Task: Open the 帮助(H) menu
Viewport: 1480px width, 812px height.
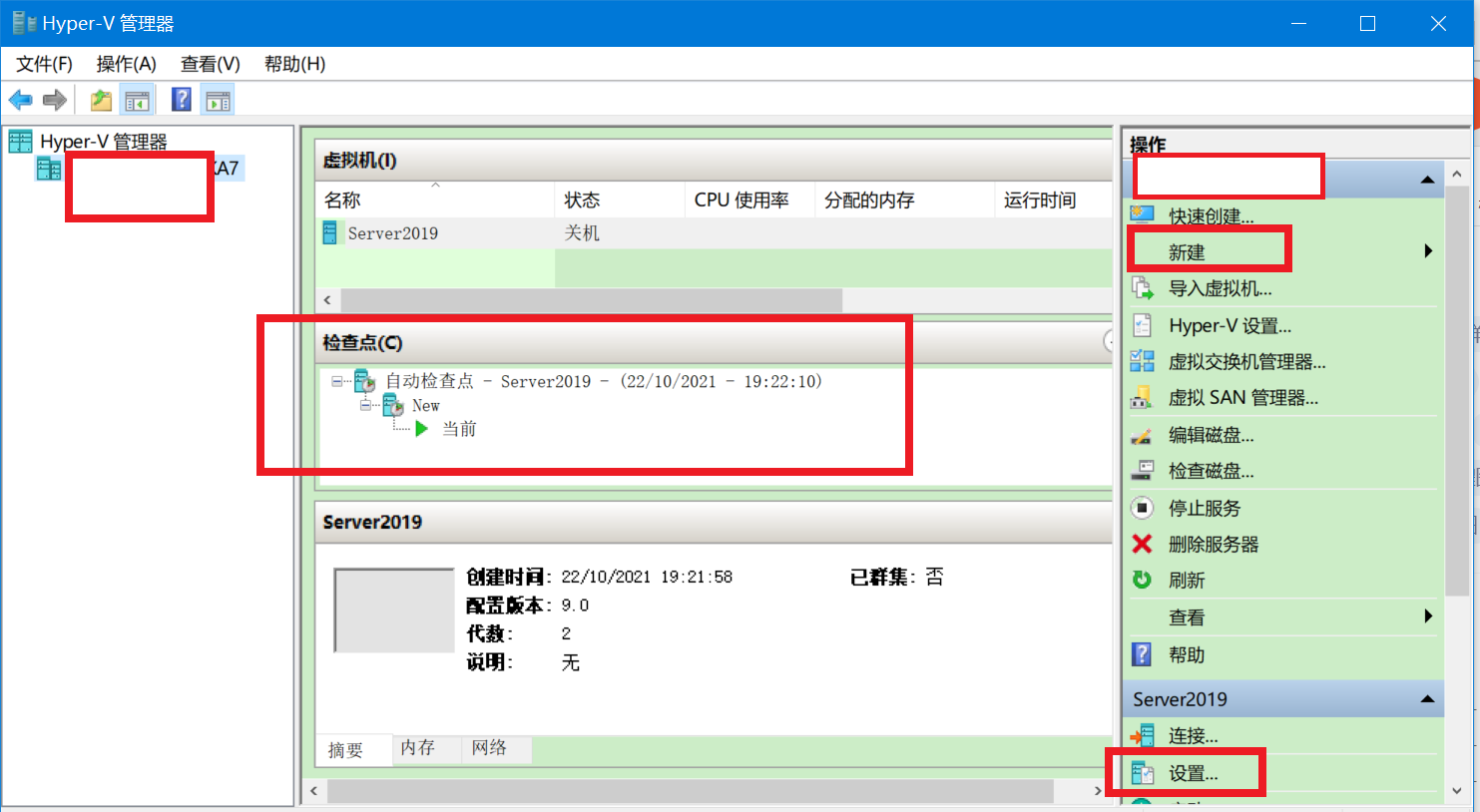Action: [294, 64]
